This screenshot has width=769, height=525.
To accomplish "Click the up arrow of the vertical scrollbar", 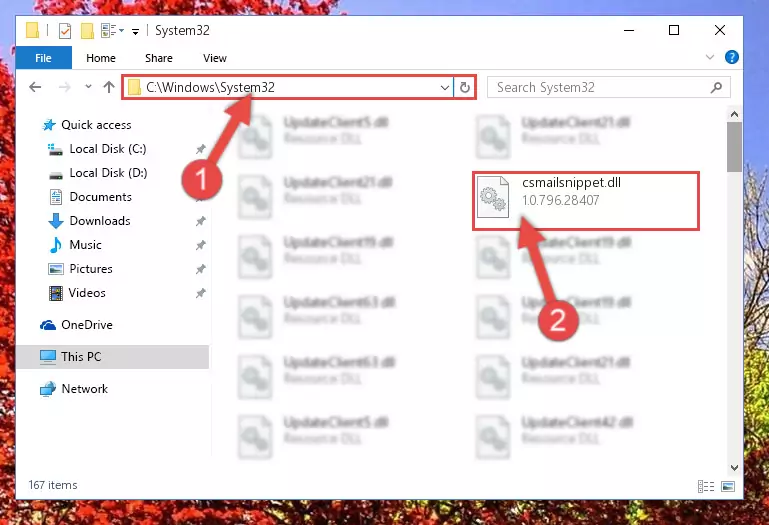I will click(x=734, y=114).
